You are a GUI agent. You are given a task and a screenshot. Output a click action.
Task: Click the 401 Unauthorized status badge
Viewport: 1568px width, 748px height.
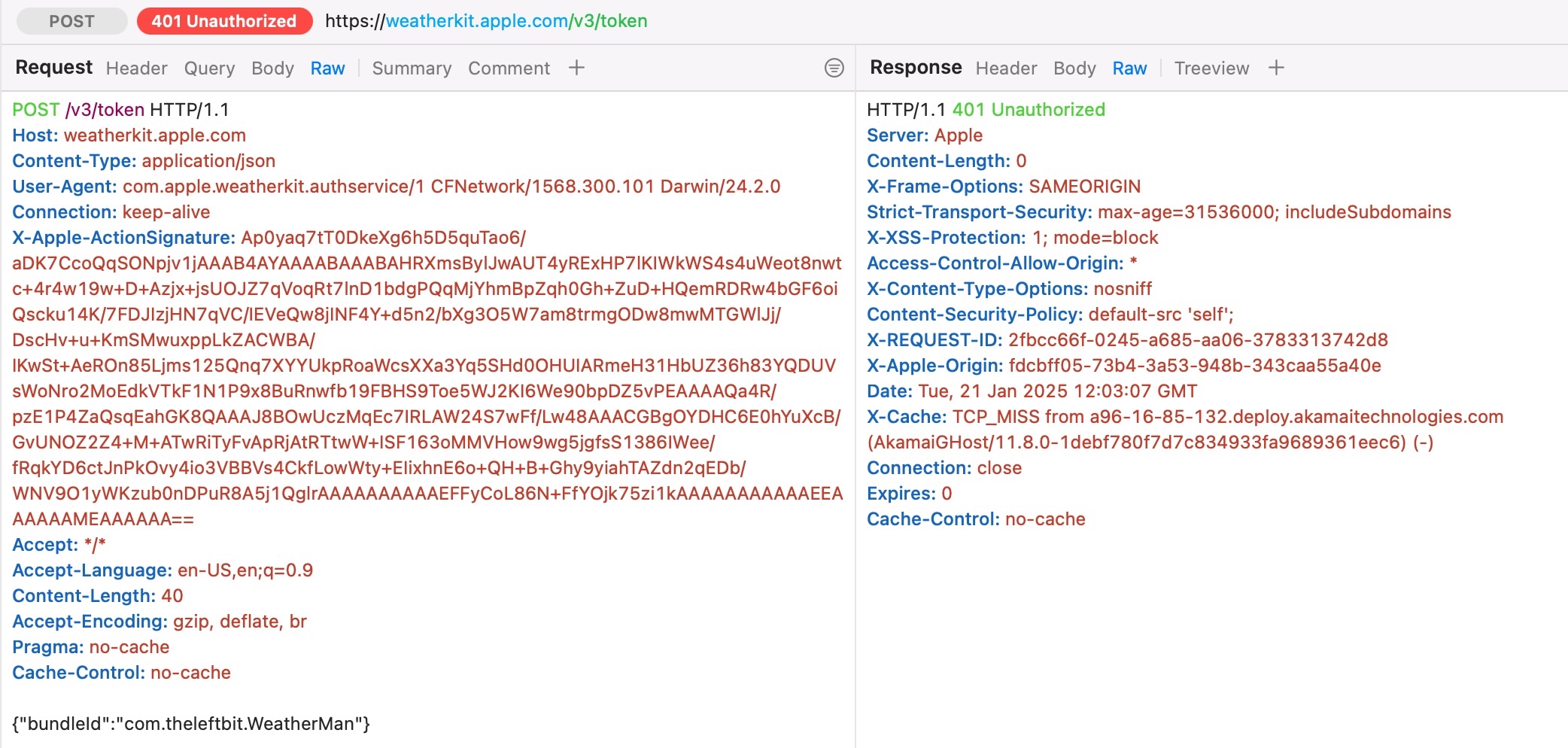[224, 21]
